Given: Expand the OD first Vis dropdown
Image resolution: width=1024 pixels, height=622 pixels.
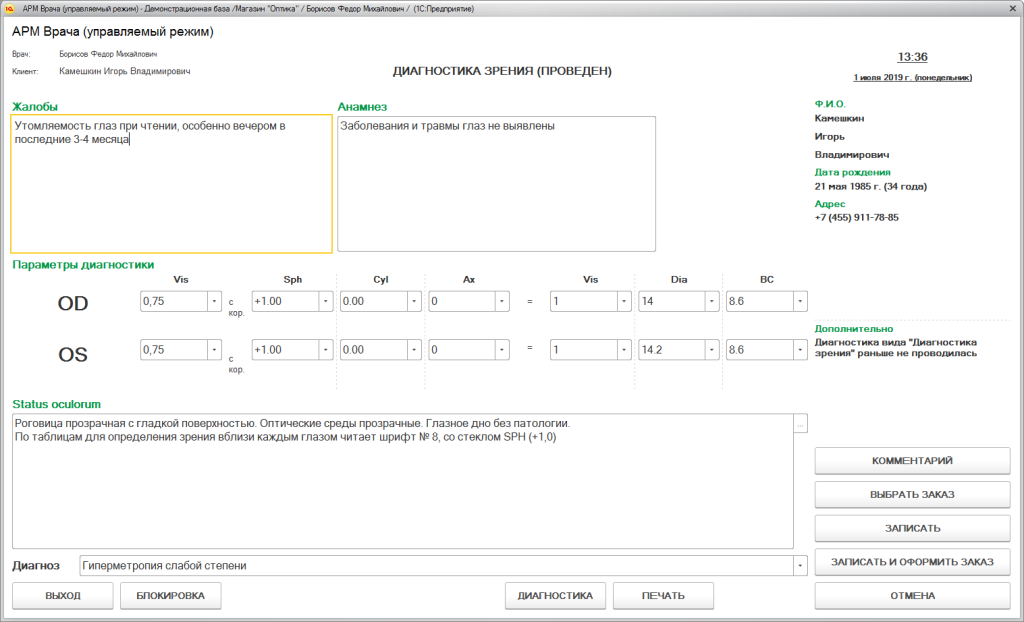Looking at the screenshot, I should [x=214, y=301].
